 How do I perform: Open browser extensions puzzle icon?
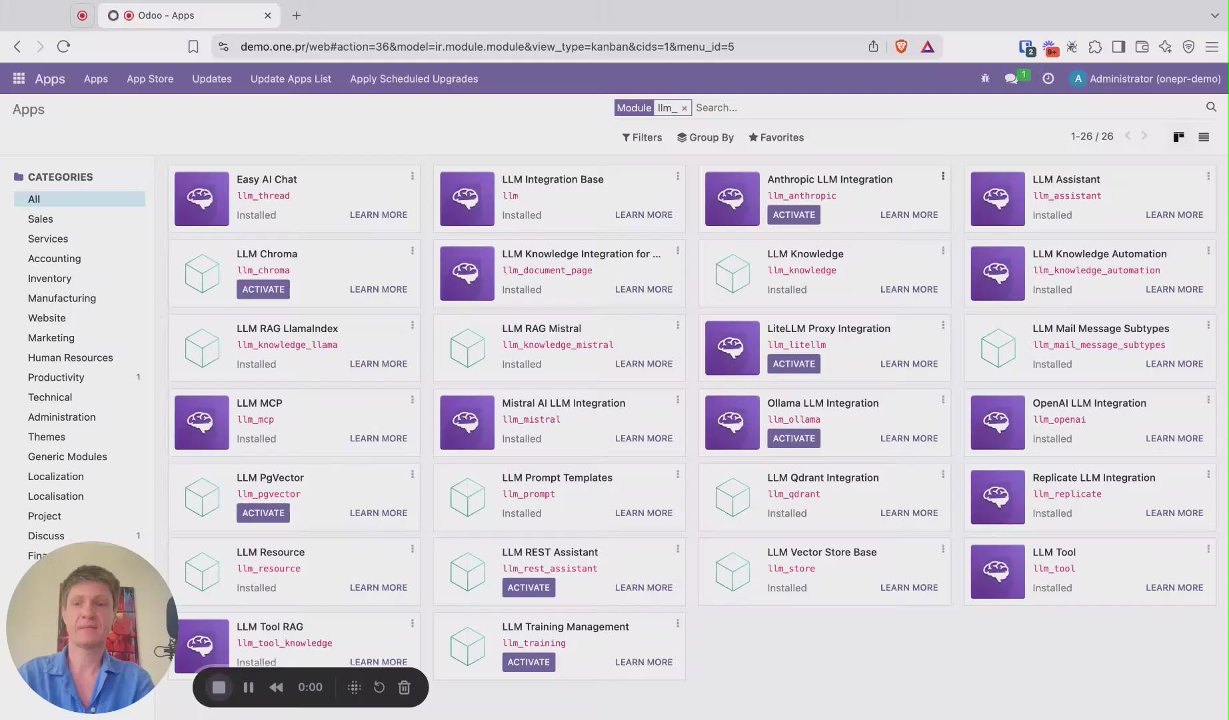[x=1095, y=46]
